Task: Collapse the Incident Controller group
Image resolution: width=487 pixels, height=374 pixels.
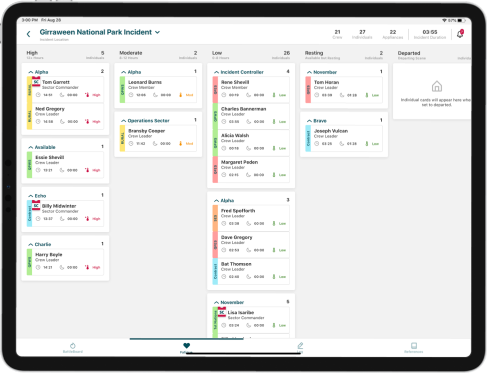Action: [216, 72]
